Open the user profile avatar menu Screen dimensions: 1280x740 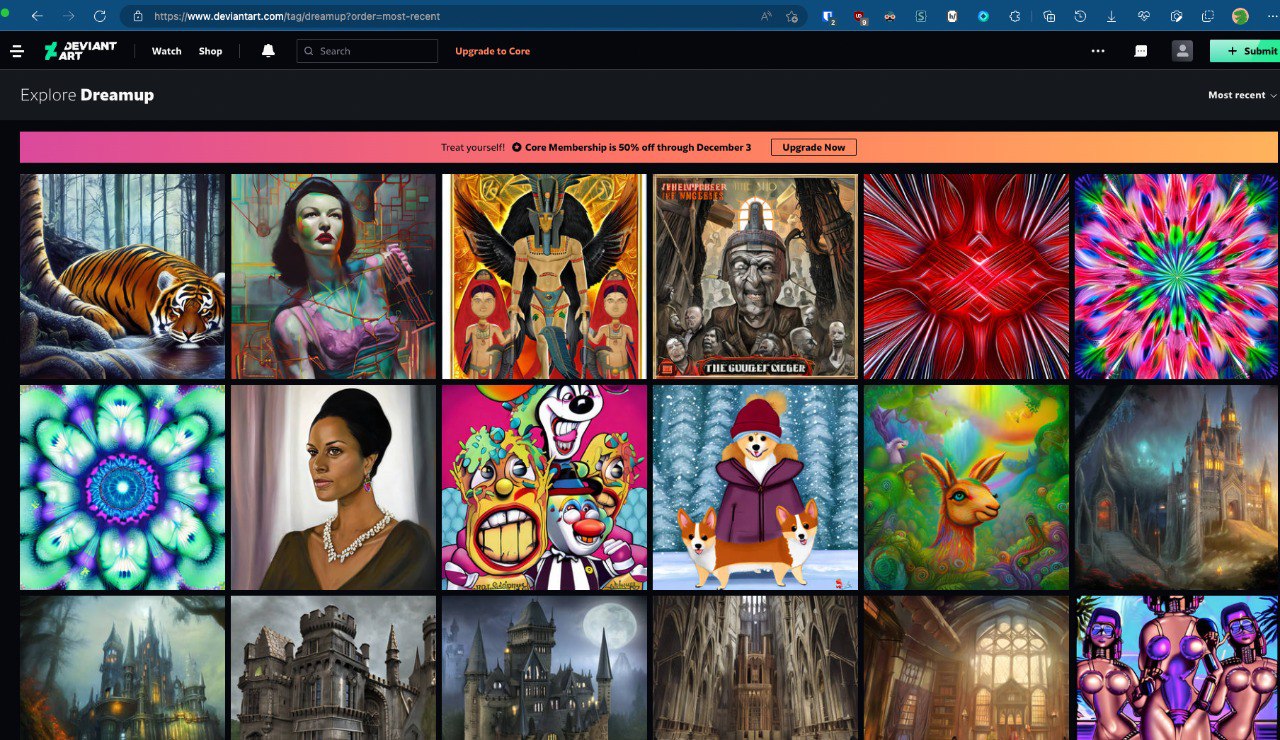click(1182, 51)
